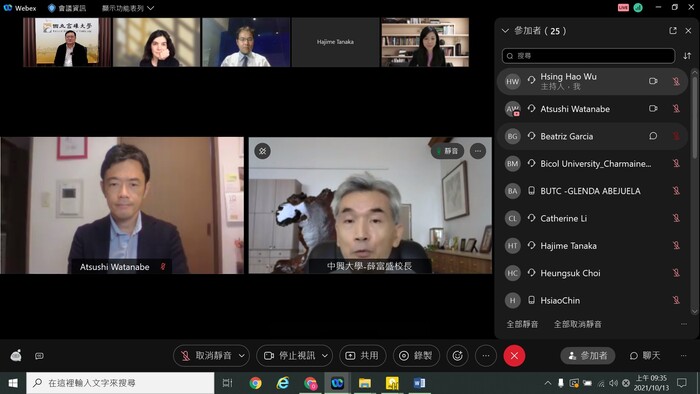700x394 pixels.
Task: Open the 聊天 chat panel
Action: (645, 356)
